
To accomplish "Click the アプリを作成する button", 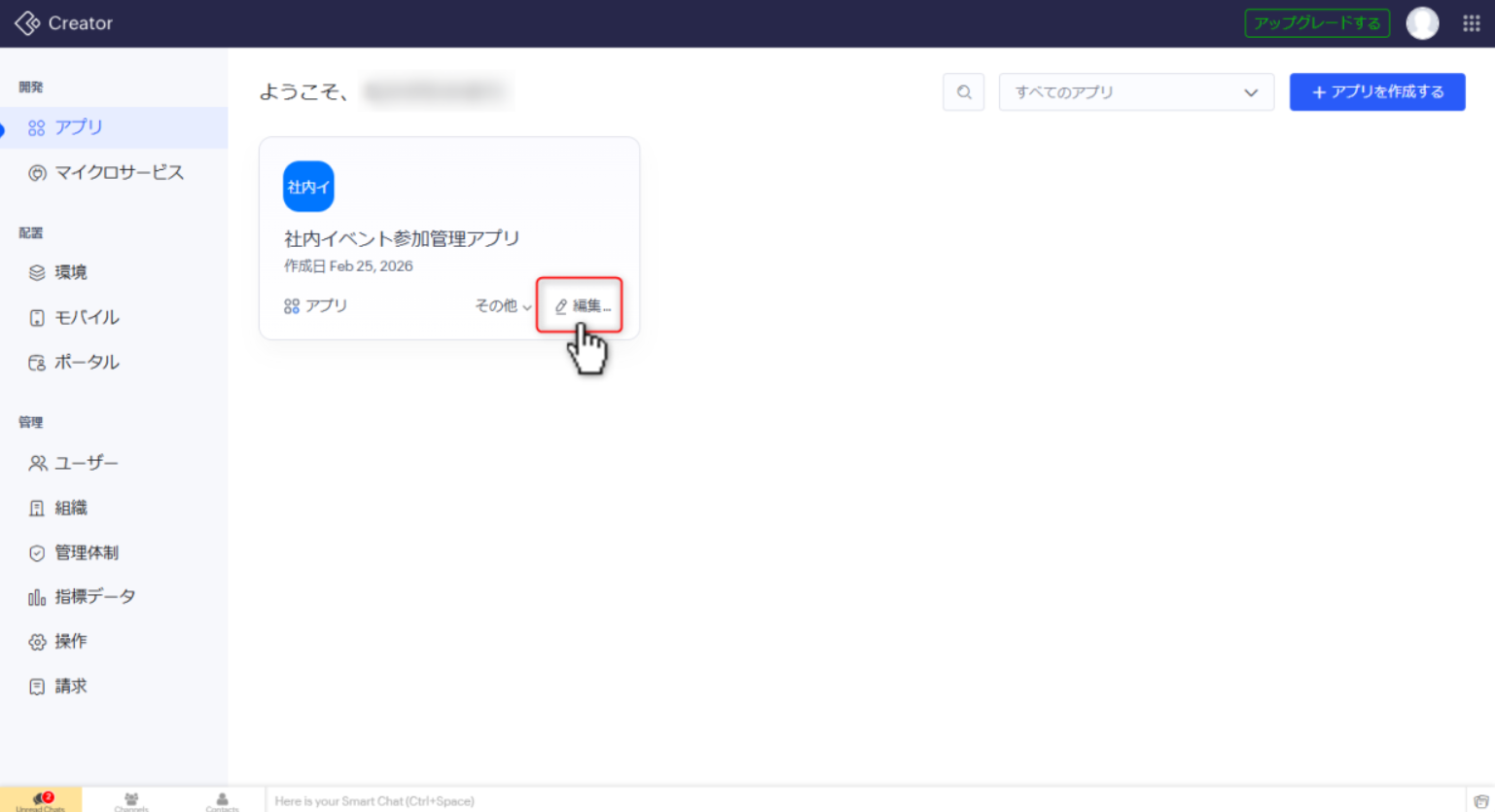I will (1376, 92).
